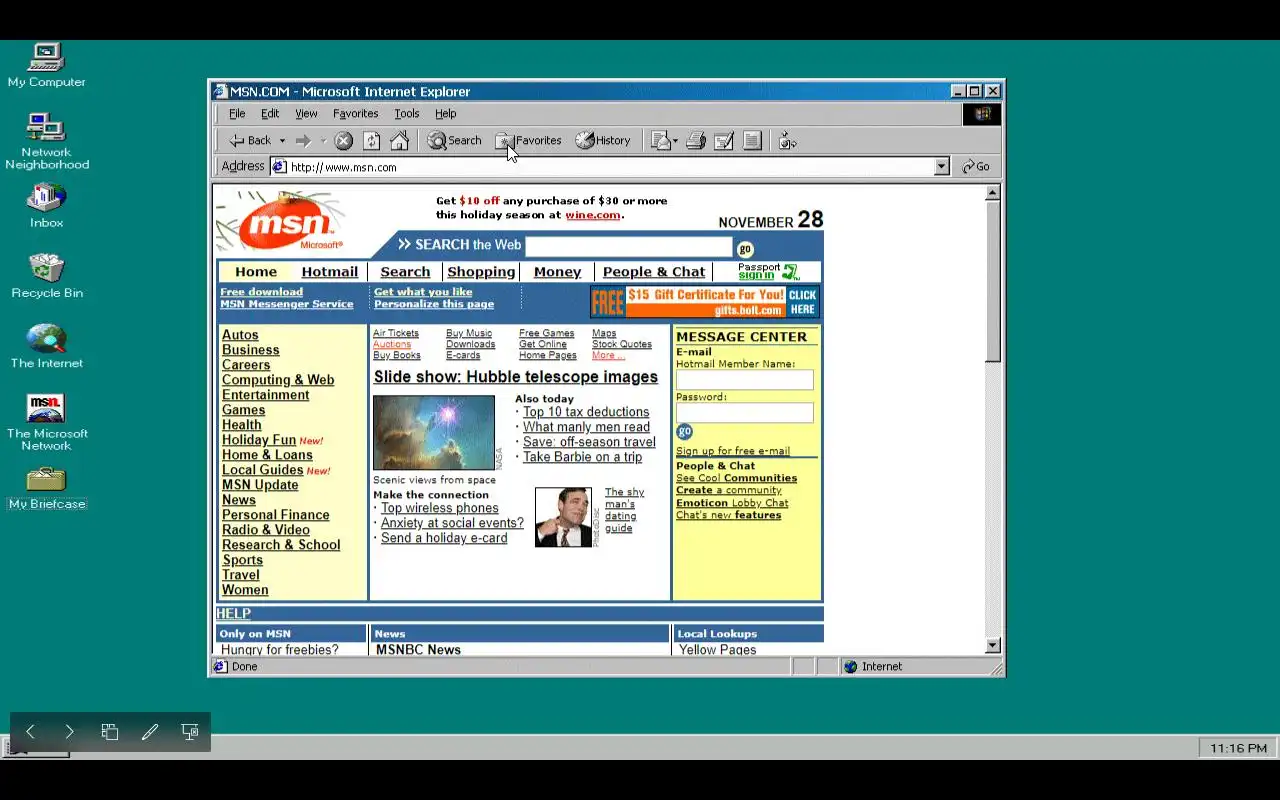Click the Edit page toolbar icon

point(724,141)
